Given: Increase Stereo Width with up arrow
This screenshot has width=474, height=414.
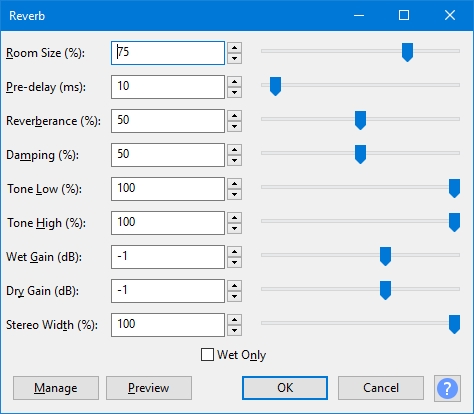Looking at the screenshot, I should coord(235,320).
